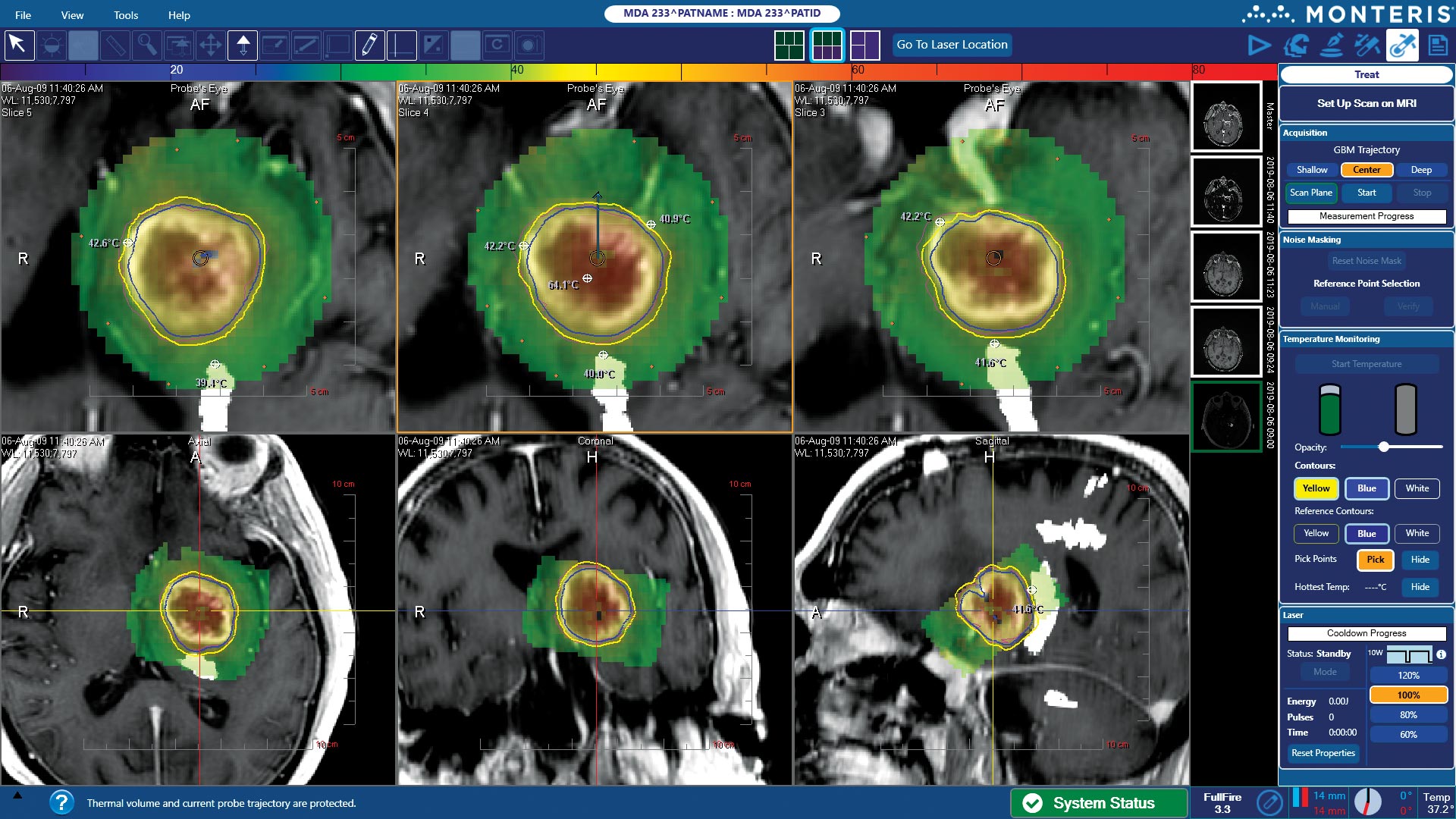
Task: Click the magnifier zoom tool
Action: pos(146,45)
